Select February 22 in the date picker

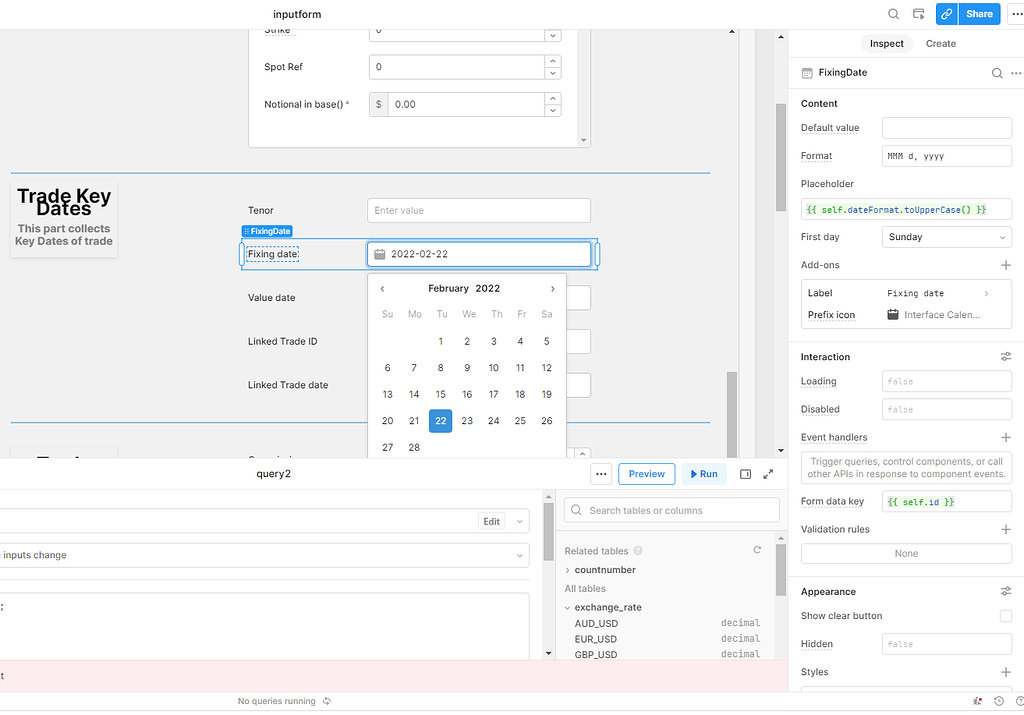pos(440,420)
